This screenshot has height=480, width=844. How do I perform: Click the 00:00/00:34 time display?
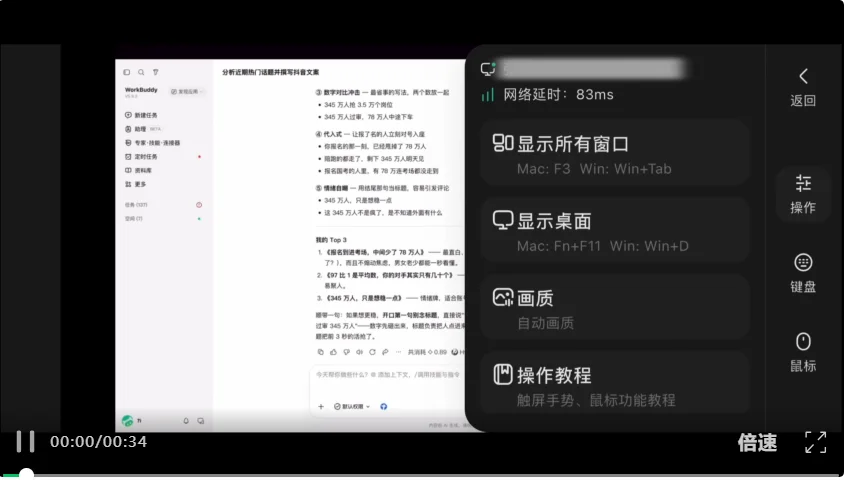99,442
